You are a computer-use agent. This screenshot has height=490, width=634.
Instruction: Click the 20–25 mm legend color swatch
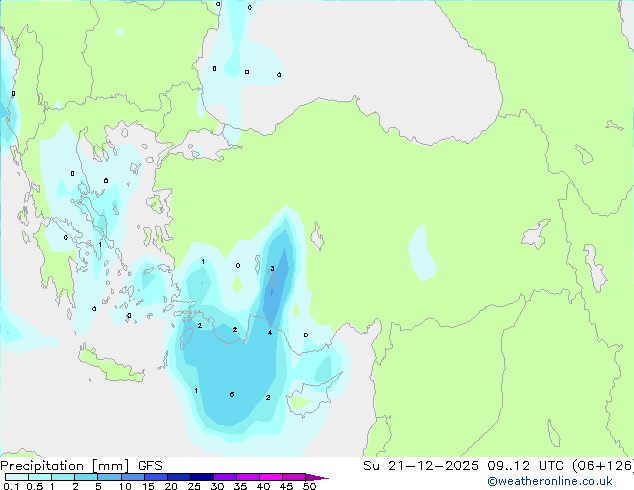point(178,477)
